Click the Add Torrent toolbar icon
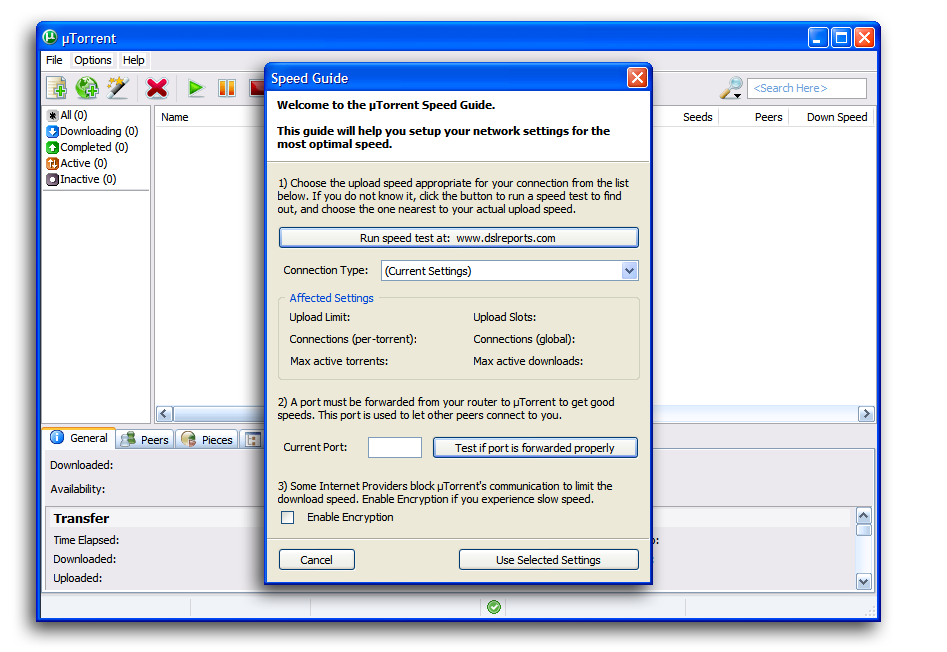The width and height of the screenshot is (947, 652). tap(57, 88)
